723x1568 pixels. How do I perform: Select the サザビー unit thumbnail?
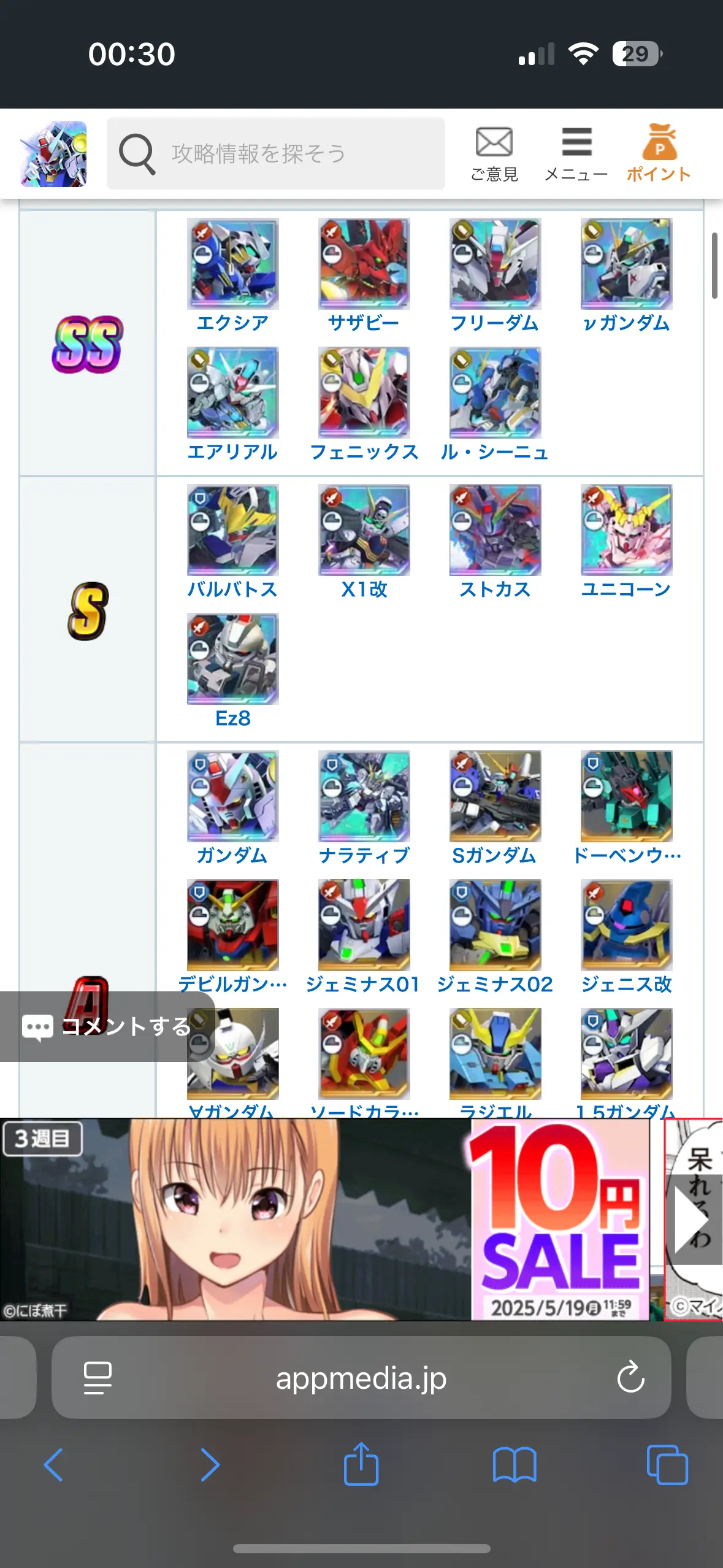(x=364, y=264)
